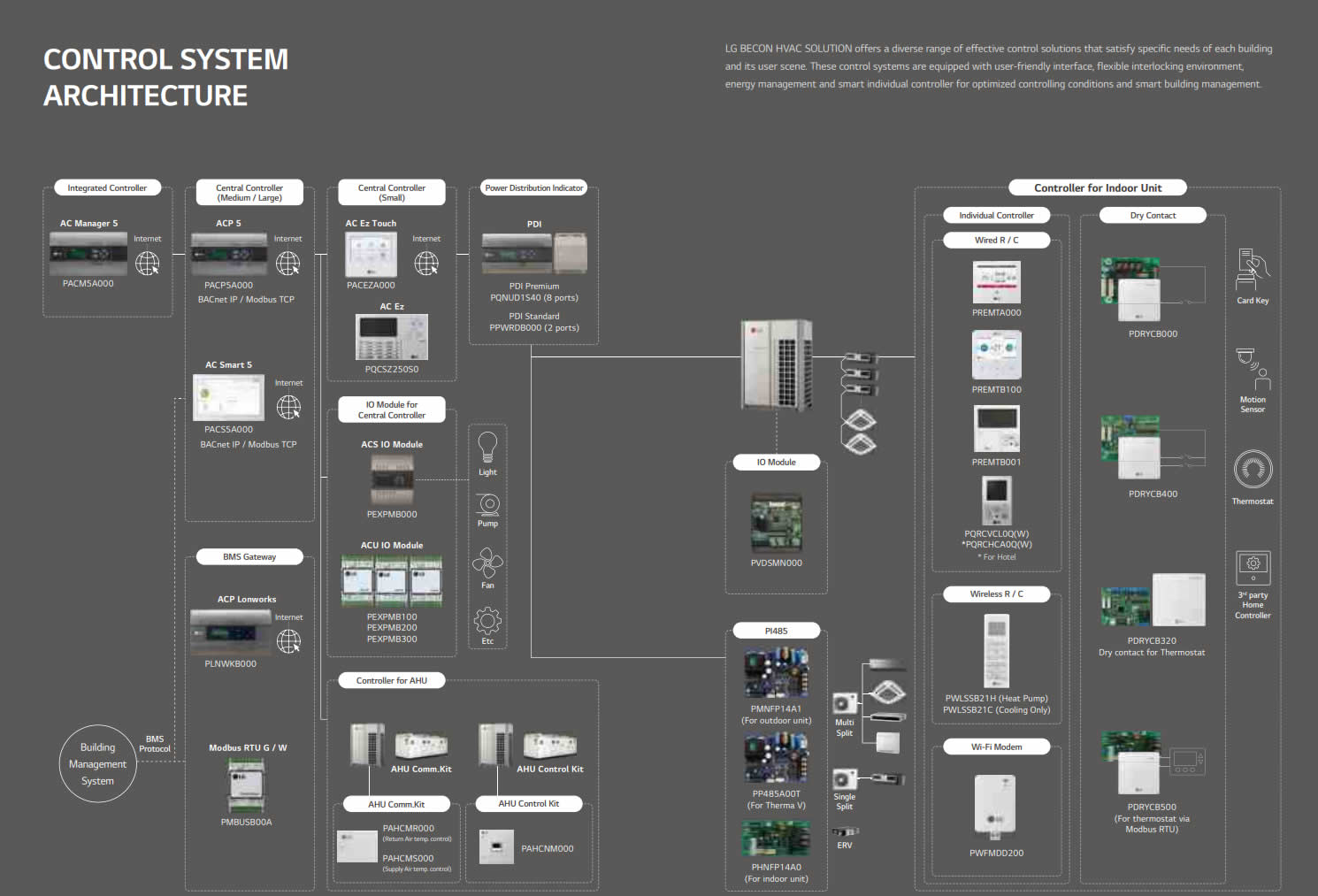The height and width of the screenshot is (896, 1318).
Task: Click the Multi Split outdoor unit icon
Action: coord(844,703)
